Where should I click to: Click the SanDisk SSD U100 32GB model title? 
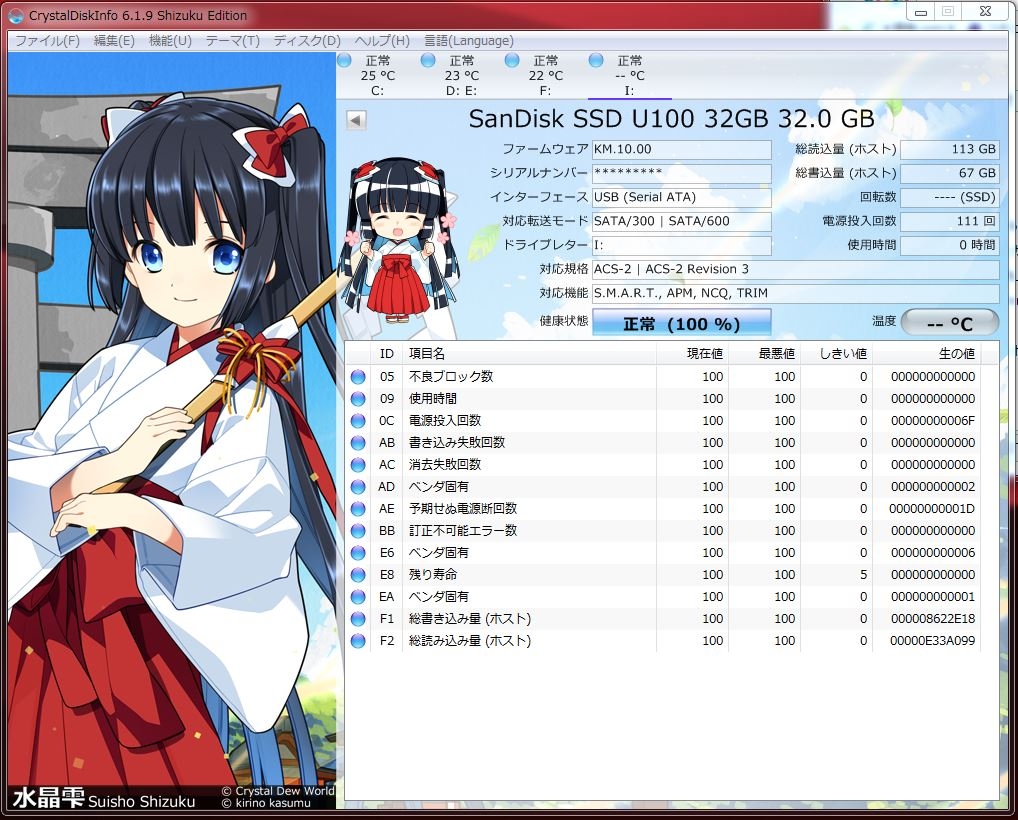point(671,119)
